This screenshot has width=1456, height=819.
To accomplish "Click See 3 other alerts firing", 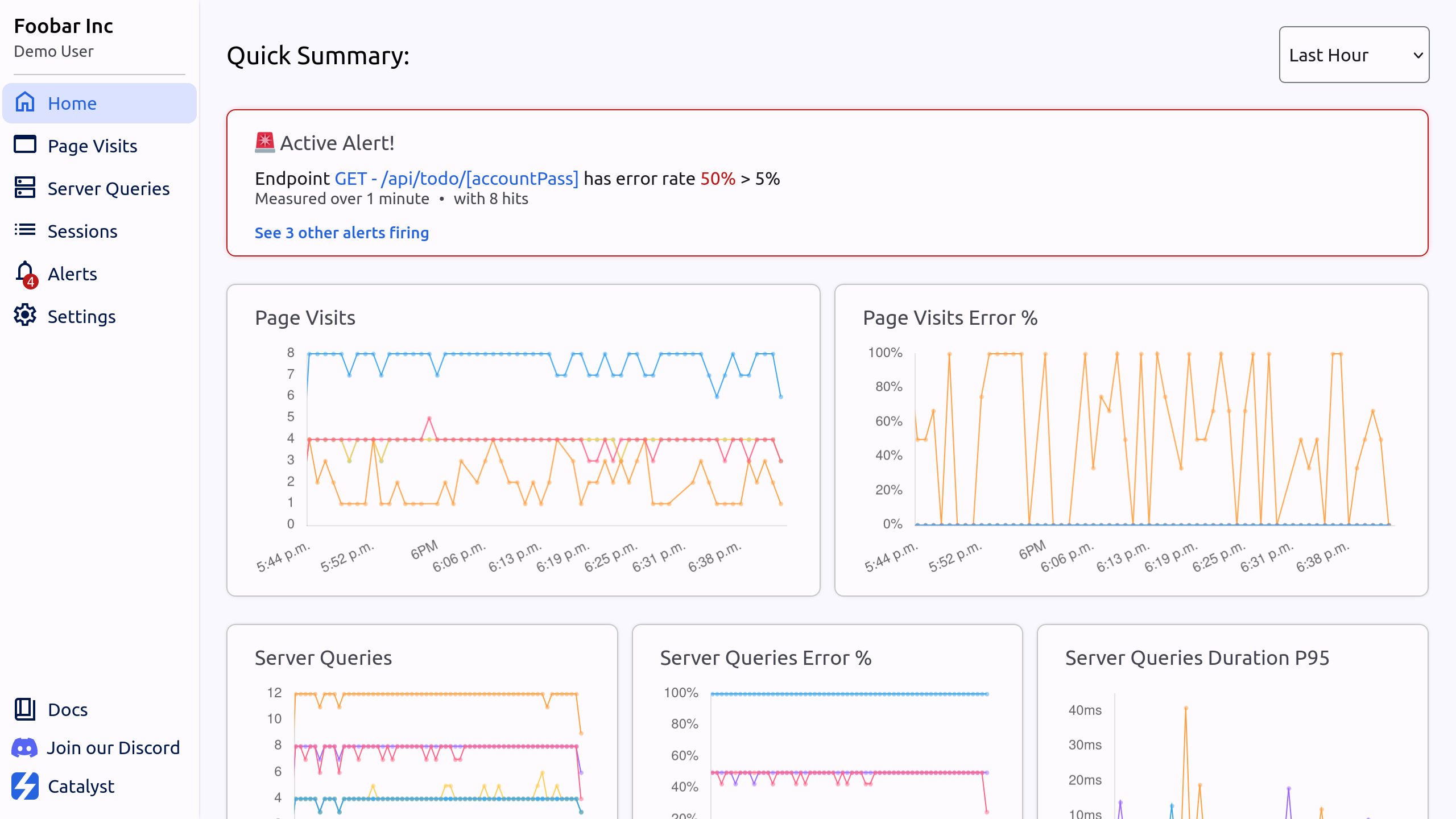I will [x=341, y=233].
